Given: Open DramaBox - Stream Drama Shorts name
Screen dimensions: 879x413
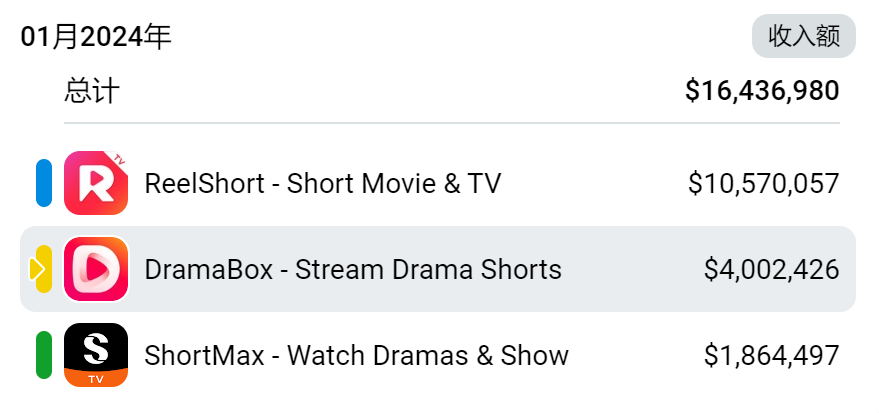Looking at the screenshot, I should click(x=353, y=270).
